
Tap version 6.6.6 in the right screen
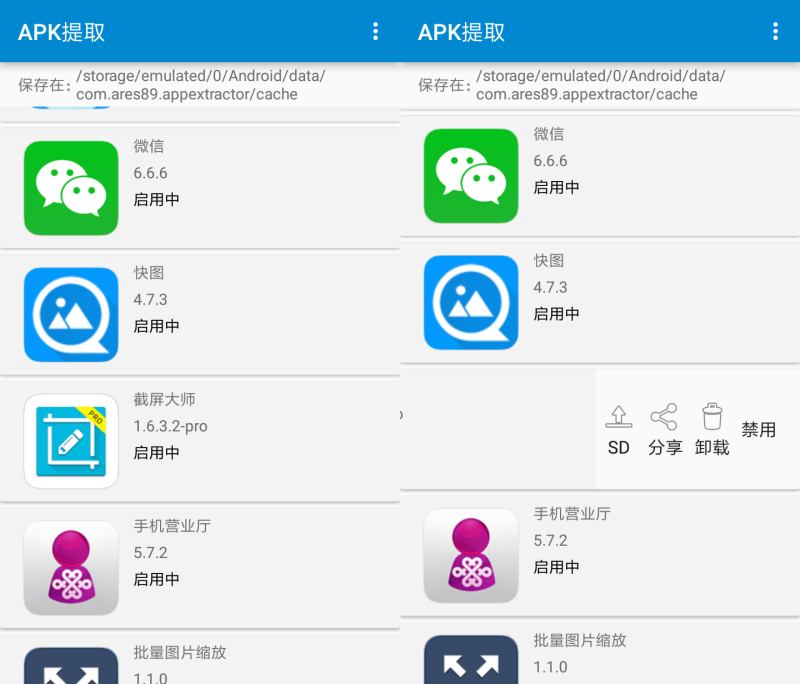tap(551, 161)
